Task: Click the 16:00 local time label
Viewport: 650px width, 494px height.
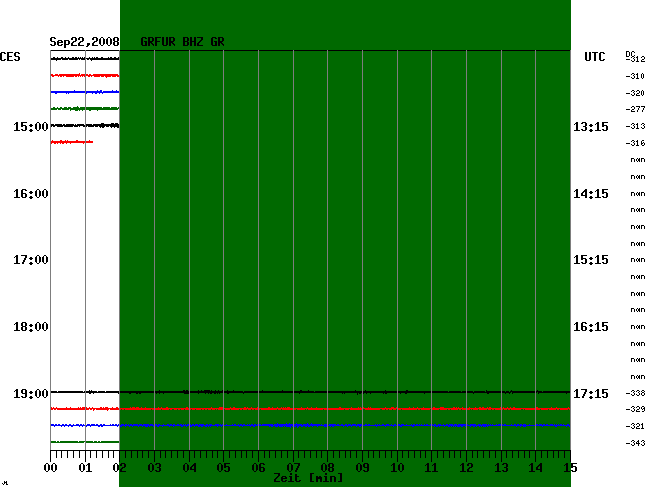Action: [x=31, y=194]
